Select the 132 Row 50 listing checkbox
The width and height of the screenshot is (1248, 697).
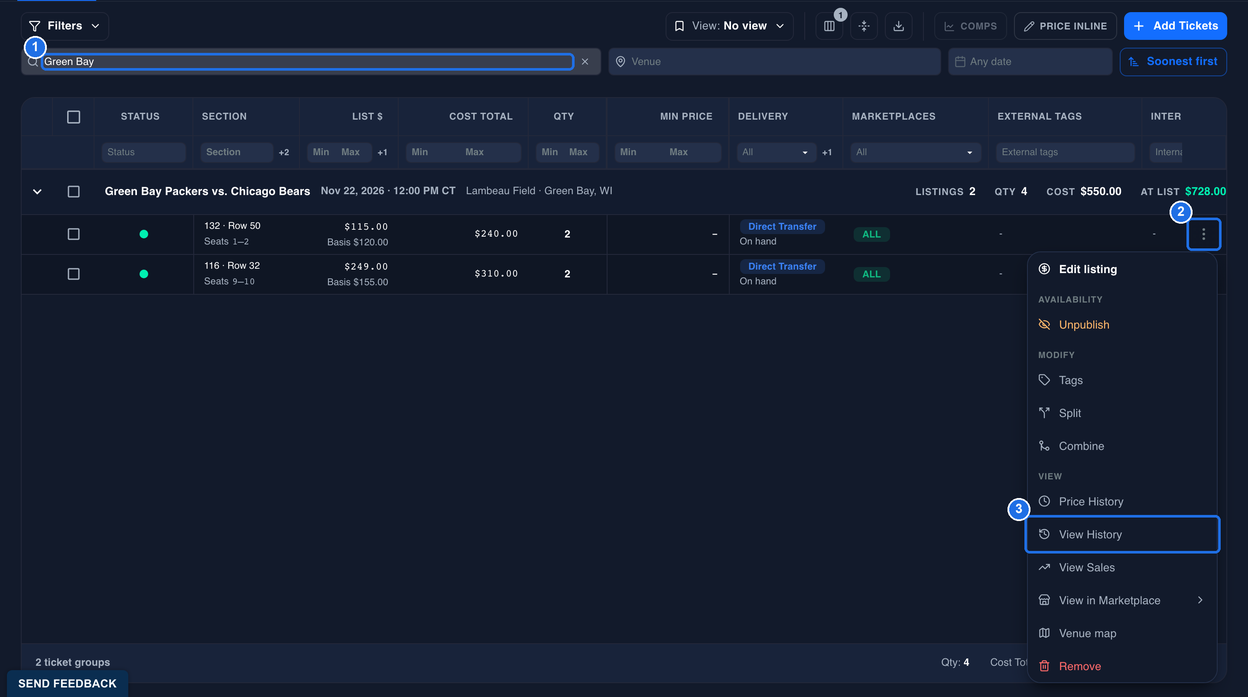[x=73, y=234]
